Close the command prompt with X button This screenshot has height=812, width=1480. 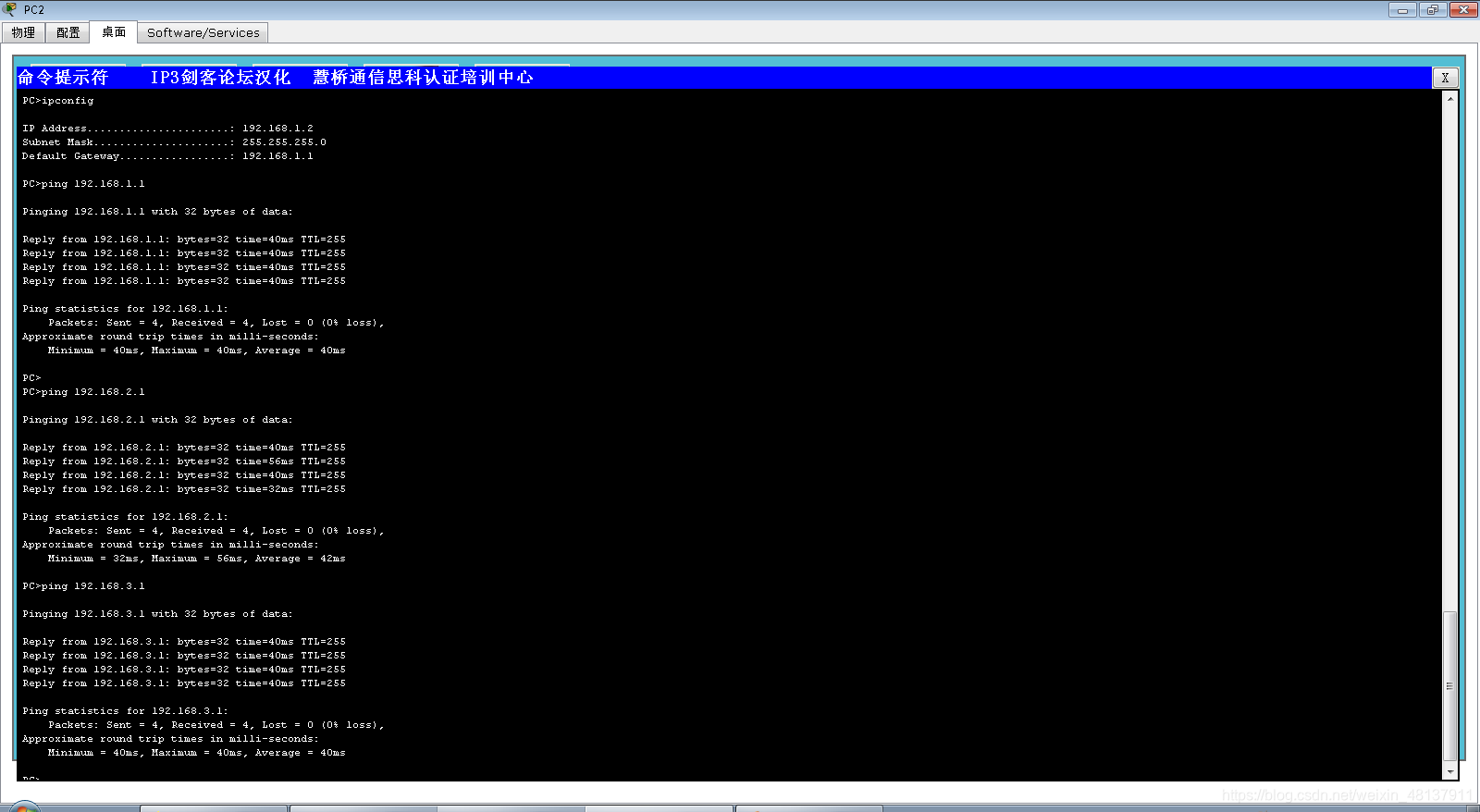1445,78
